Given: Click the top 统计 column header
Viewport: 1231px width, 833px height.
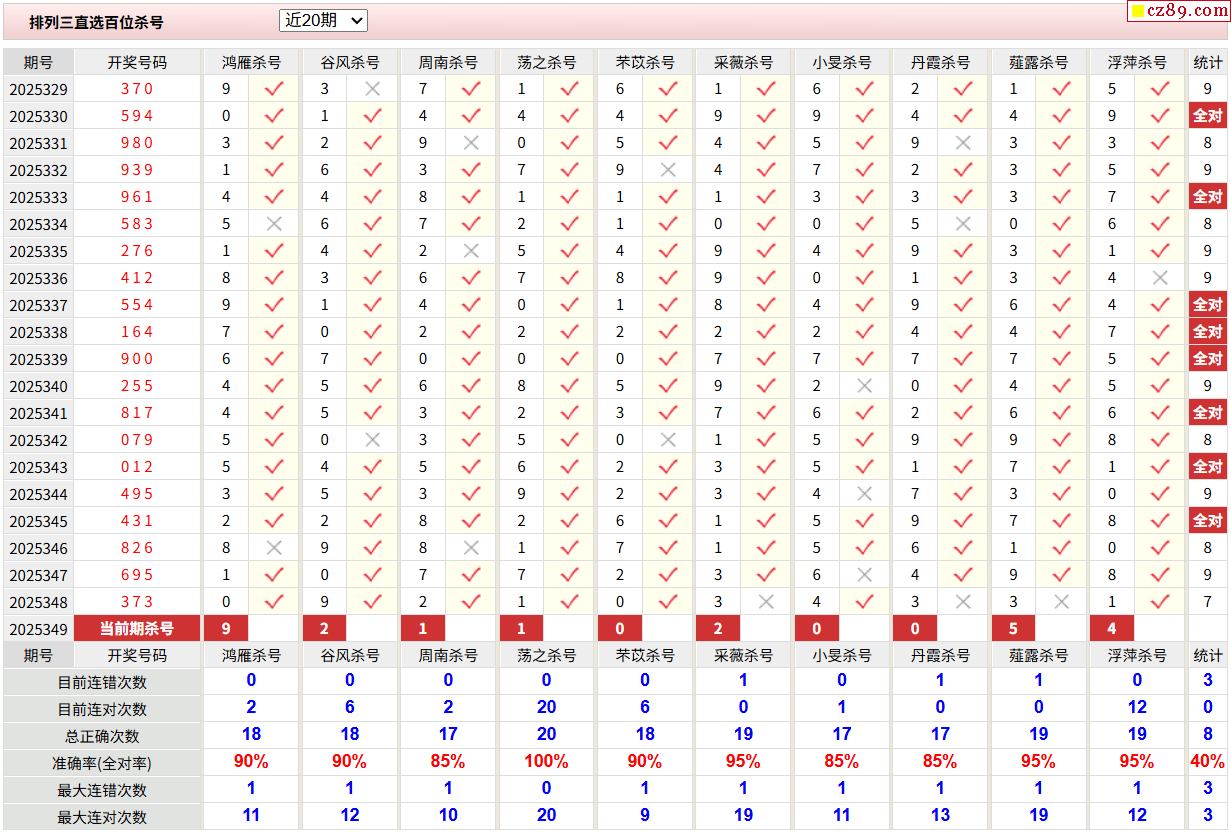Looking at the screenshot, I should point(1207,62).
